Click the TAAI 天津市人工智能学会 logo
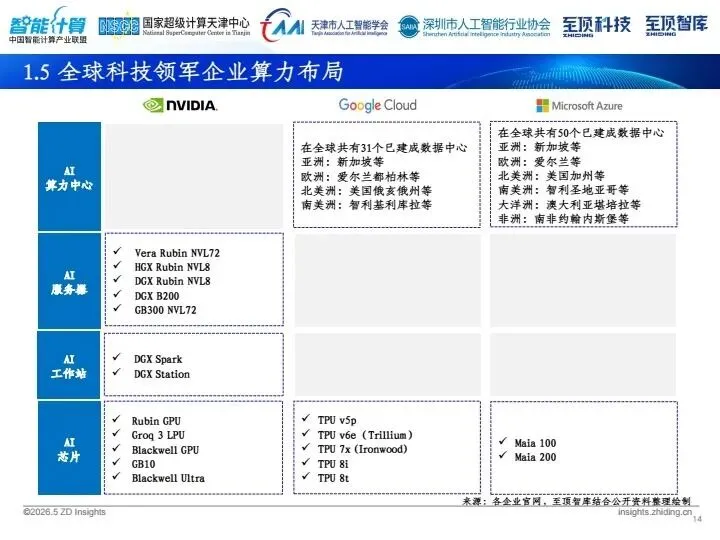This screenshot has height=540, width=720. (x=324, y=25)
